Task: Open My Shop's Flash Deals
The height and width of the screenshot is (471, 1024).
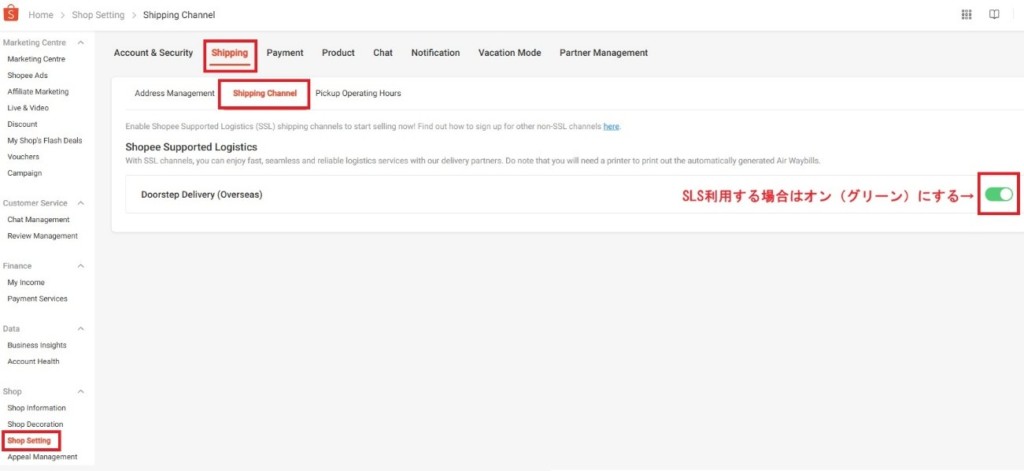Action: click(44, 140)
